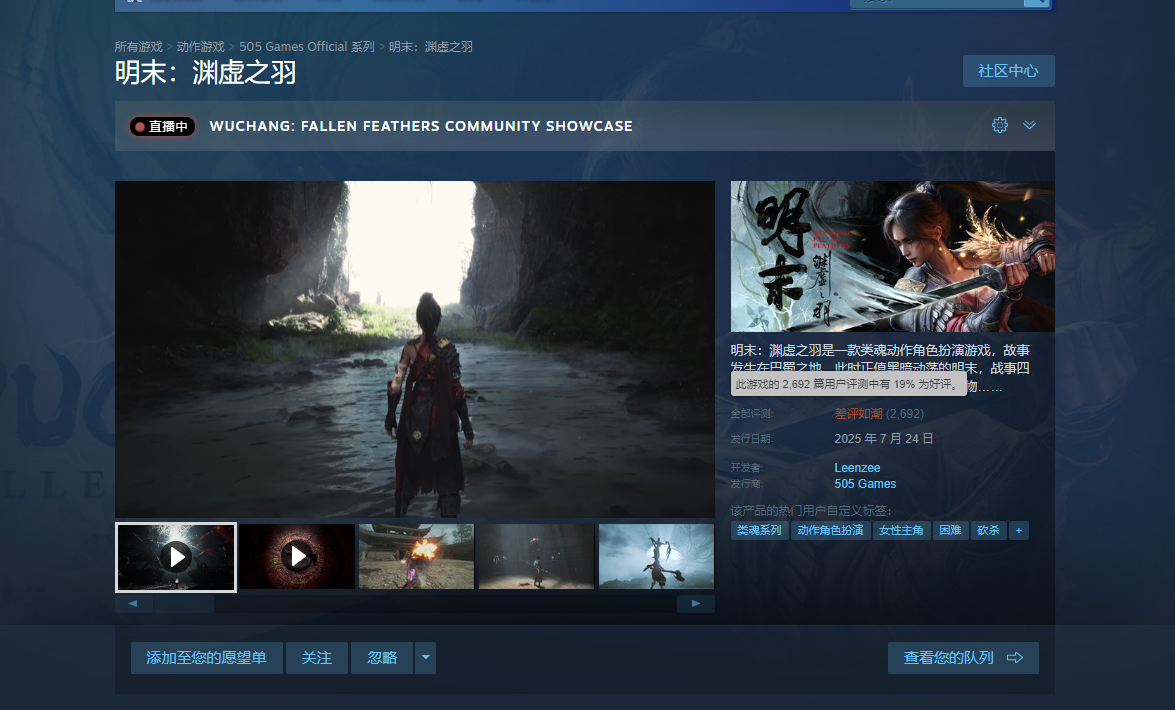Open the 差评如潮 reviews summary

coord(859,414)
